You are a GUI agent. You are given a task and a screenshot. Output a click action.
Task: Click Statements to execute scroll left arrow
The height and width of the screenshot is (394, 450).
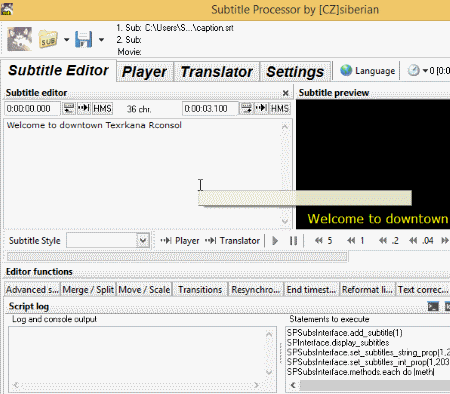(x=293, y=385)
